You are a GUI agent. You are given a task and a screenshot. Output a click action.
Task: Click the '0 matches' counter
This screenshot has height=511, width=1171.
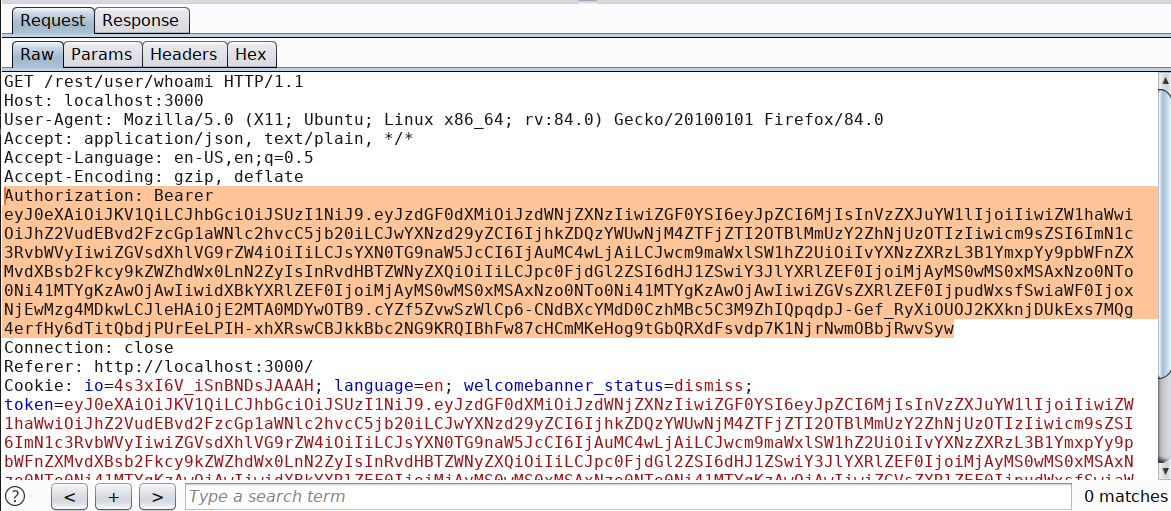[1125, 497]
